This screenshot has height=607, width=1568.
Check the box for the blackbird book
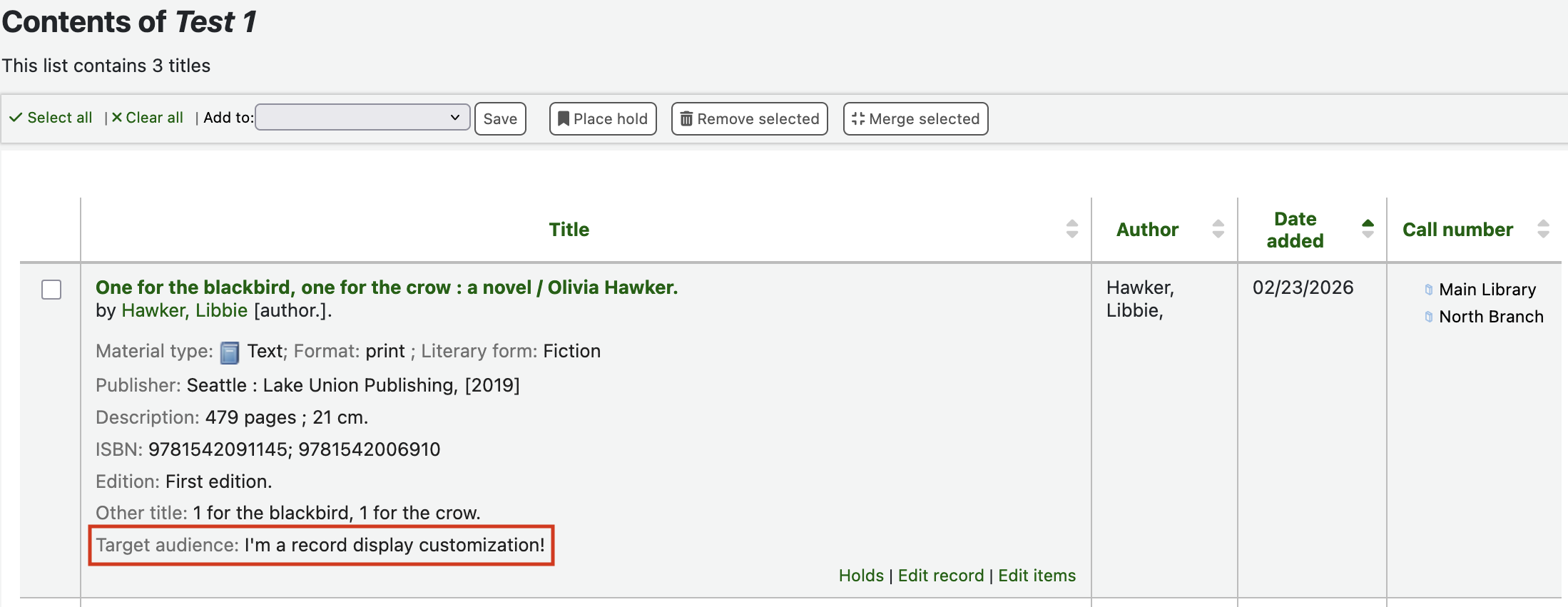pos(51,290)
